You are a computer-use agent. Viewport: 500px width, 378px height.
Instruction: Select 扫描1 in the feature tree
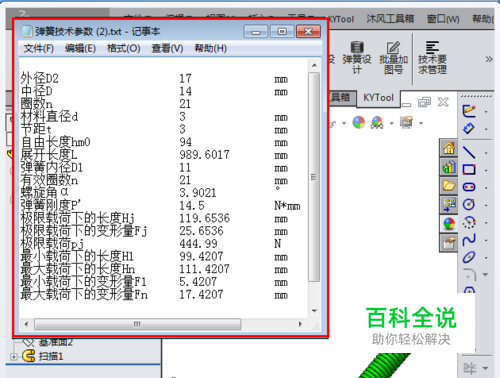point(51,356)
